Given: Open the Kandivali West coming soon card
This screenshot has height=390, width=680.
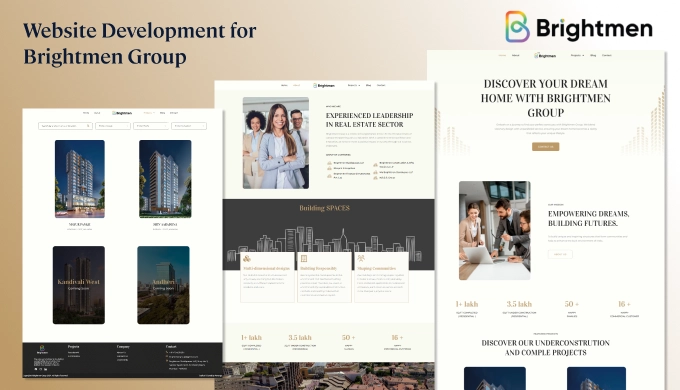Looking at the screenshot, I should 78,285.
